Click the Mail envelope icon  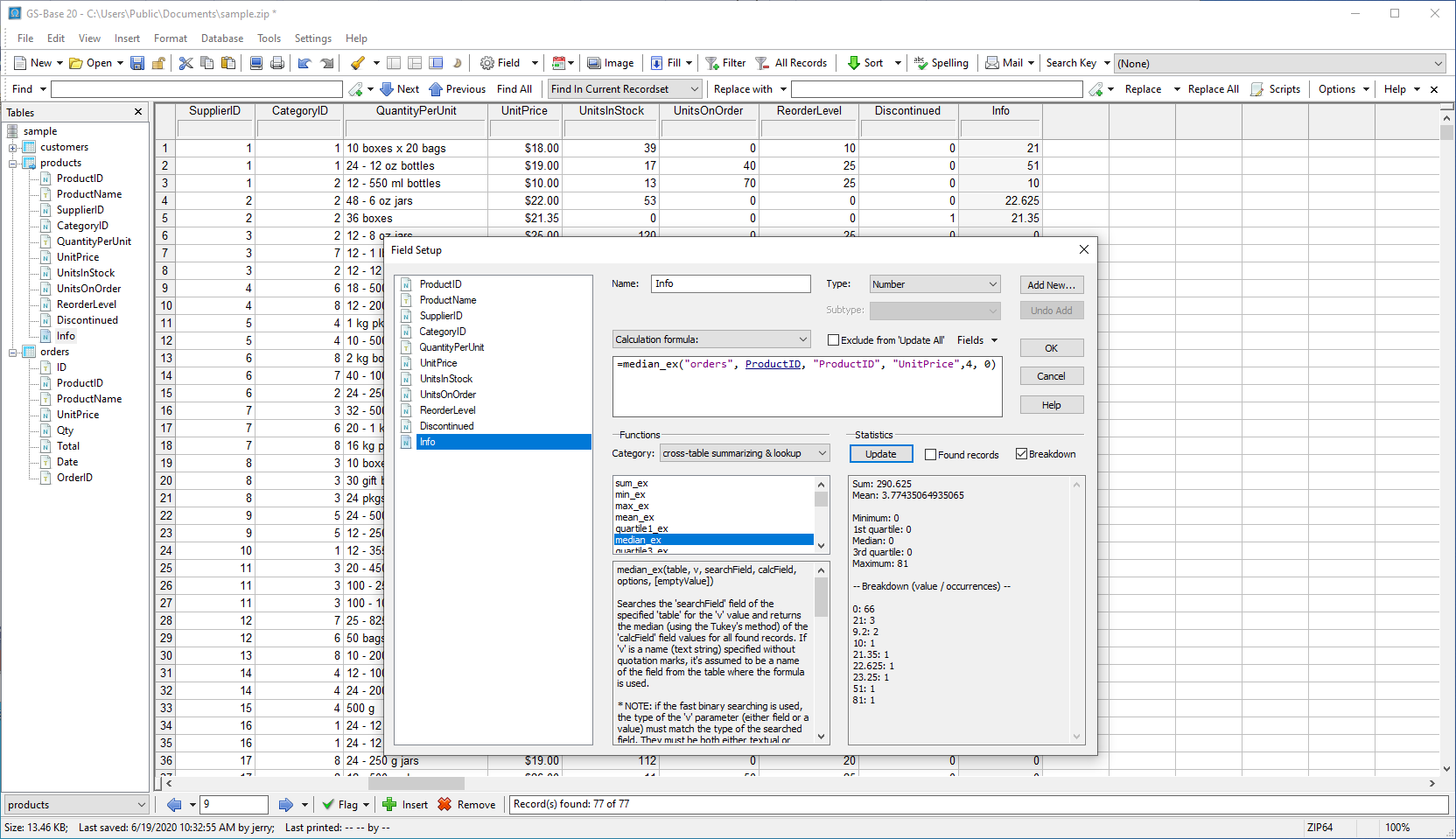click(992, 63)
